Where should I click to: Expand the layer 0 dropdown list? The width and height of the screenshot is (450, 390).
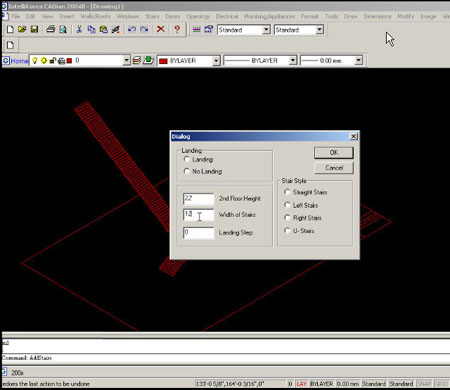coord(126,61)
